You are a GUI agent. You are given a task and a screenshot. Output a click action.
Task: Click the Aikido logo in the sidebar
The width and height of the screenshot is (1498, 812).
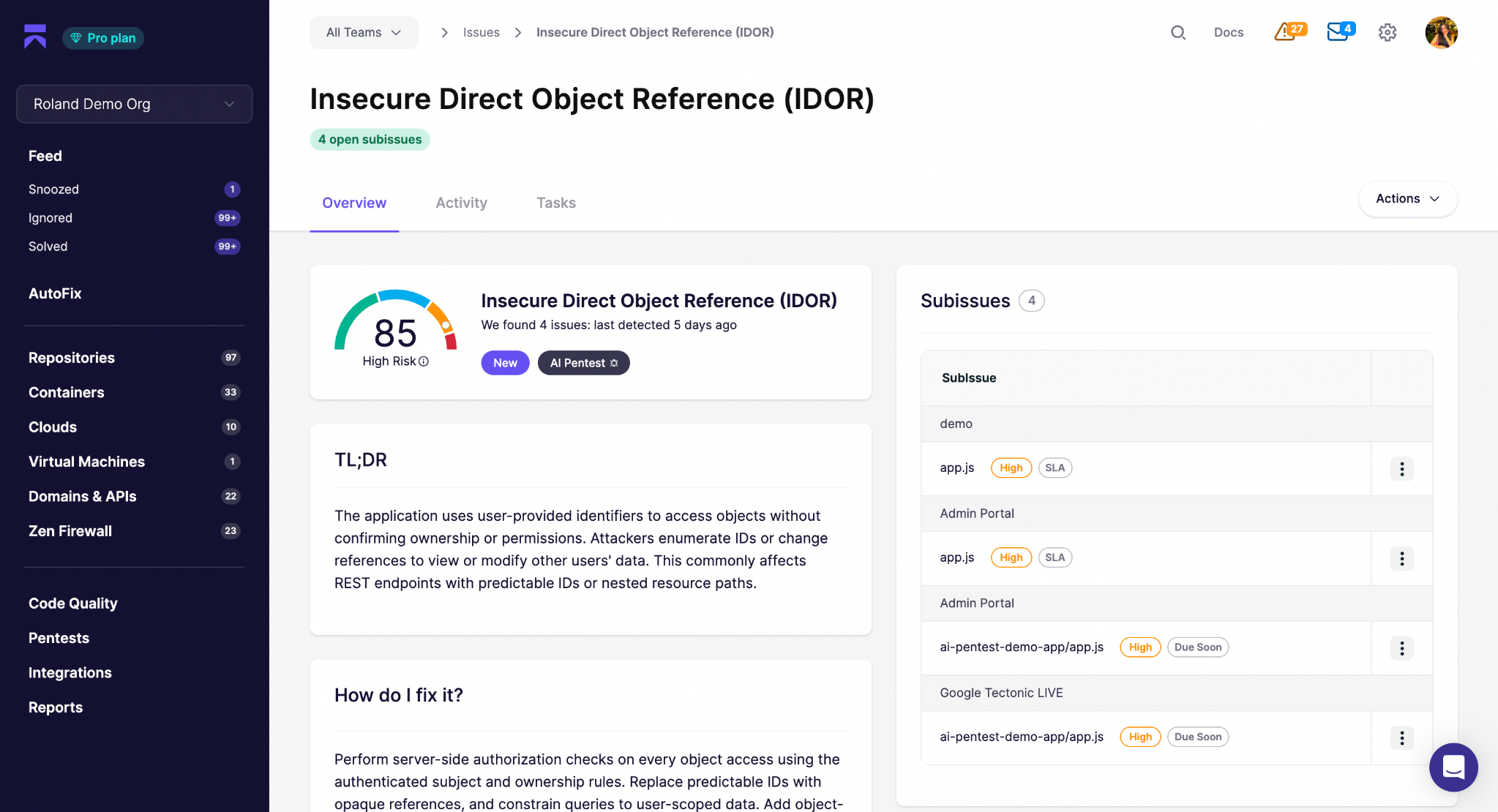(35, 37)
